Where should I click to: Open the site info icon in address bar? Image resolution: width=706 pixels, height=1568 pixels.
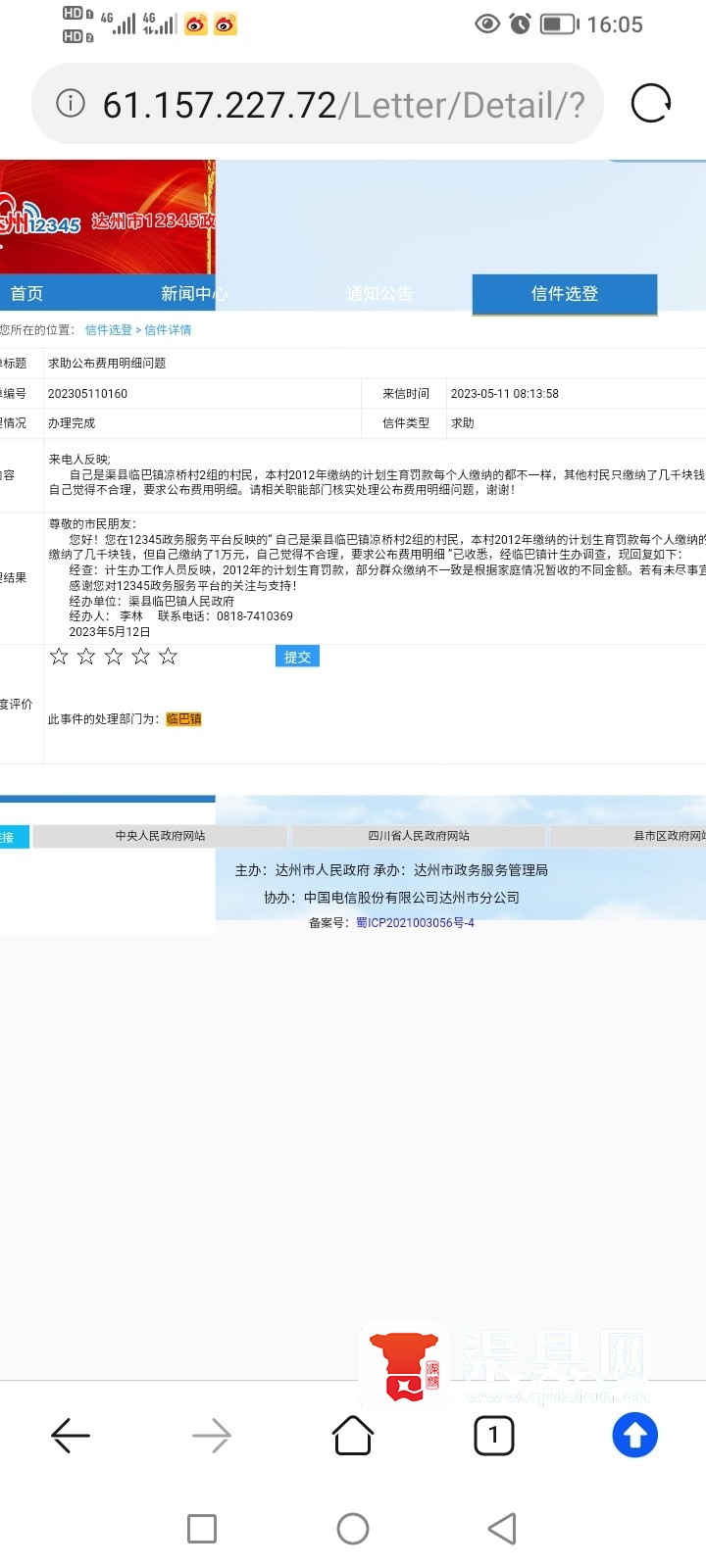pyautogui.click(x=71, y=103)
